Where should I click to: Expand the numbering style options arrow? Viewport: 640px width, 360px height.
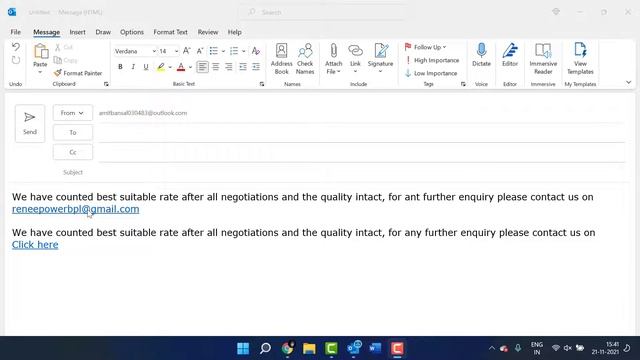(244, 51)
